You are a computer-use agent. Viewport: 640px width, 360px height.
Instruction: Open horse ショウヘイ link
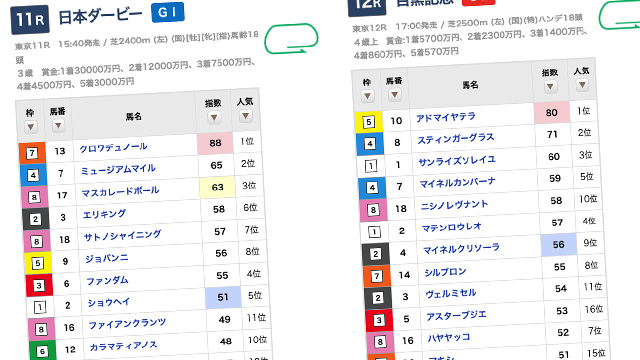click(109, 302)
